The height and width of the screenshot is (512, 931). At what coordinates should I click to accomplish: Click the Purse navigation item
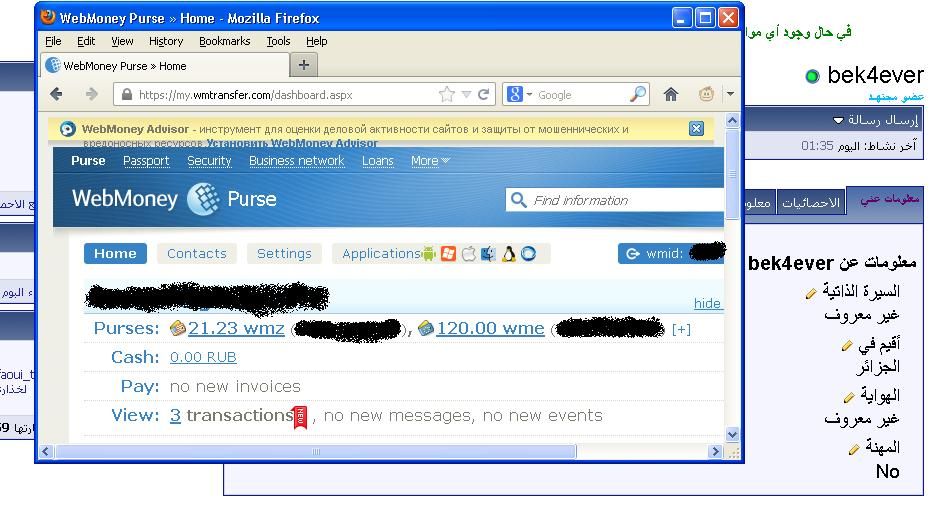(88, 161)
